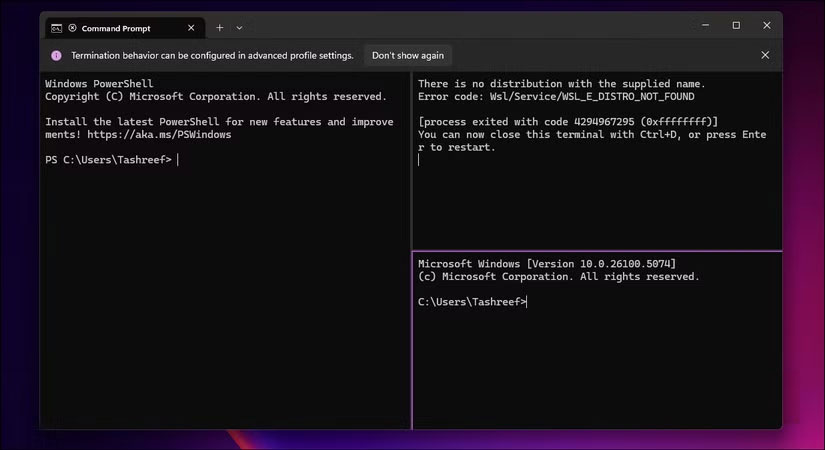Click the 'Termination behavior can be configured' message text

tap(213, 55)
